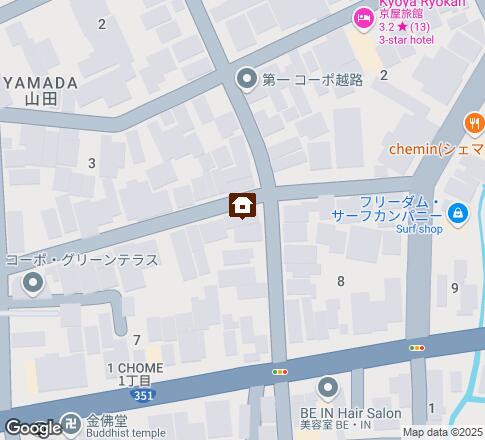Click the brown house marker icon
This screenshot has width=485, height=440.
(x=242, y=206)
